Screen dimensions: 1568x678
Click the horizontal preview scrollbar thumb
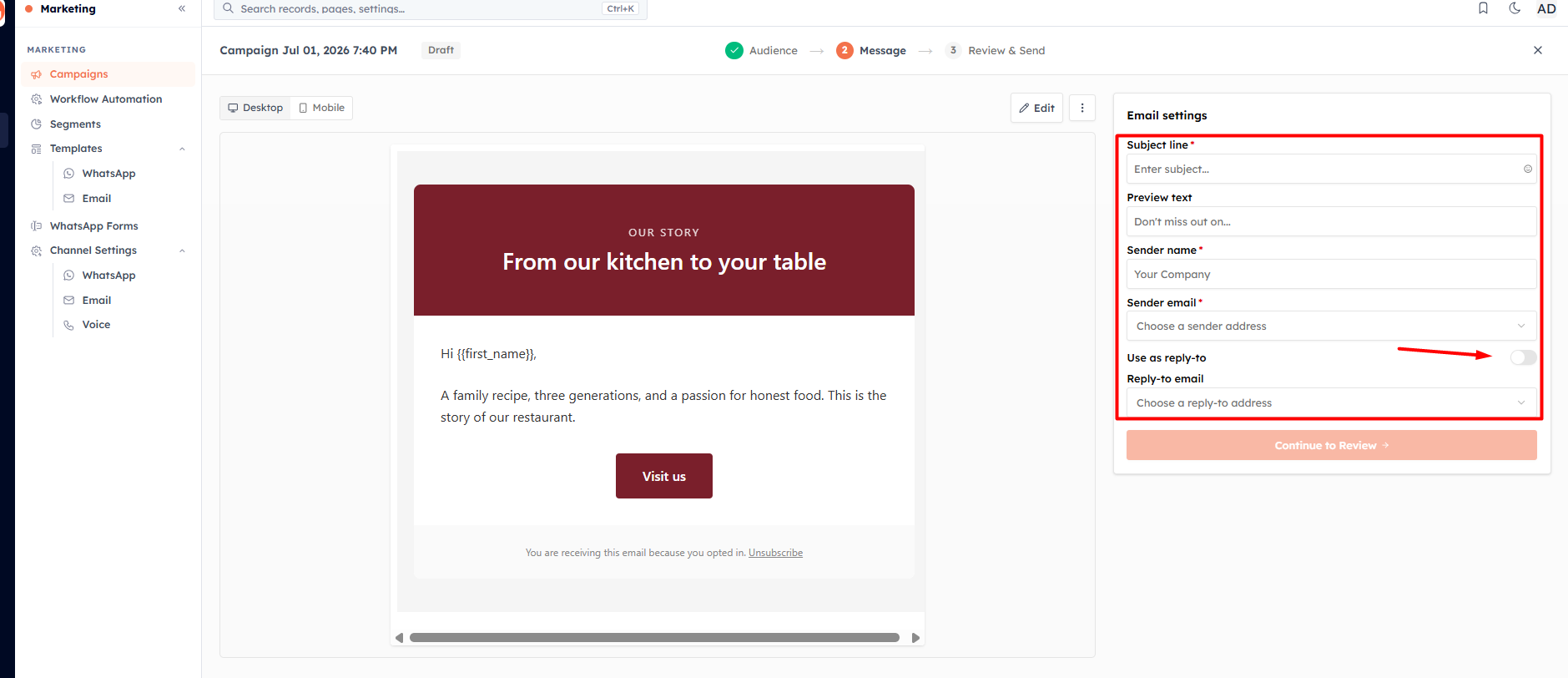click(x=654, y=638)
